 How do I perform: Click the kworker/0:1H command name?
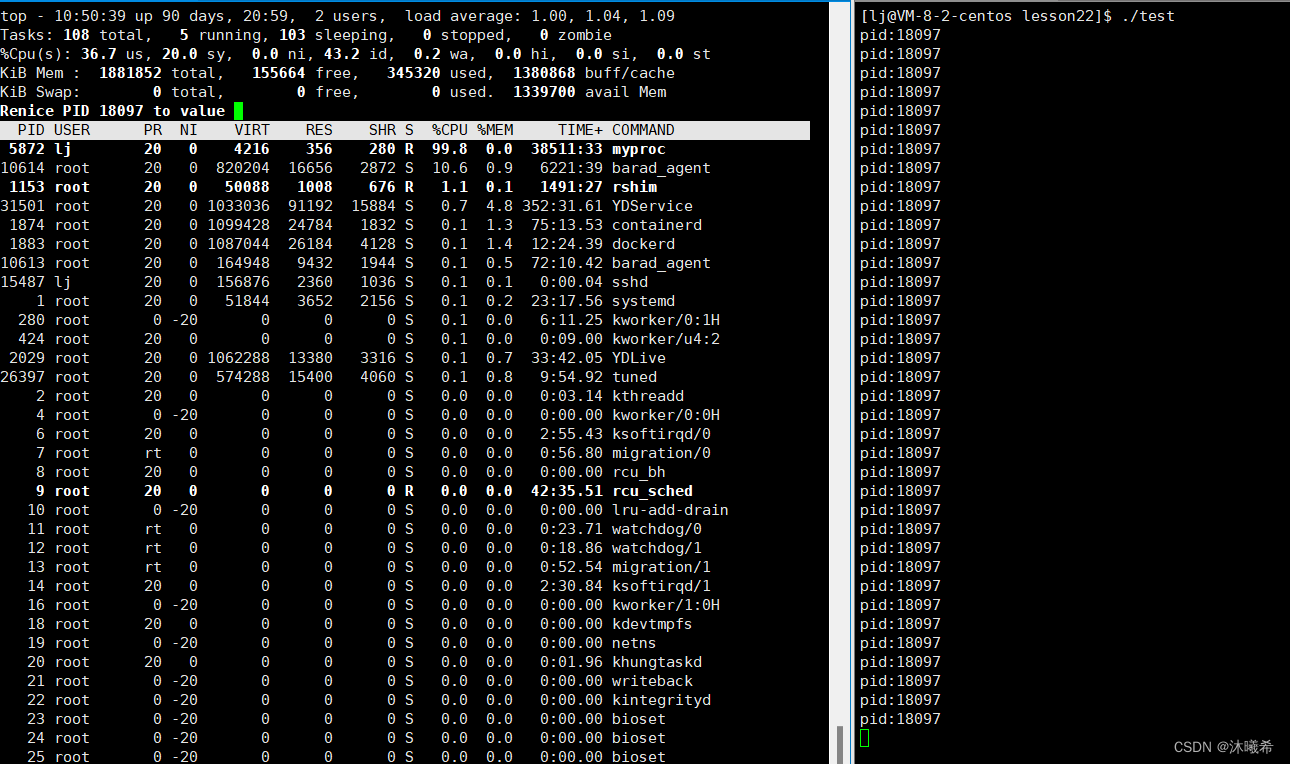666,320
